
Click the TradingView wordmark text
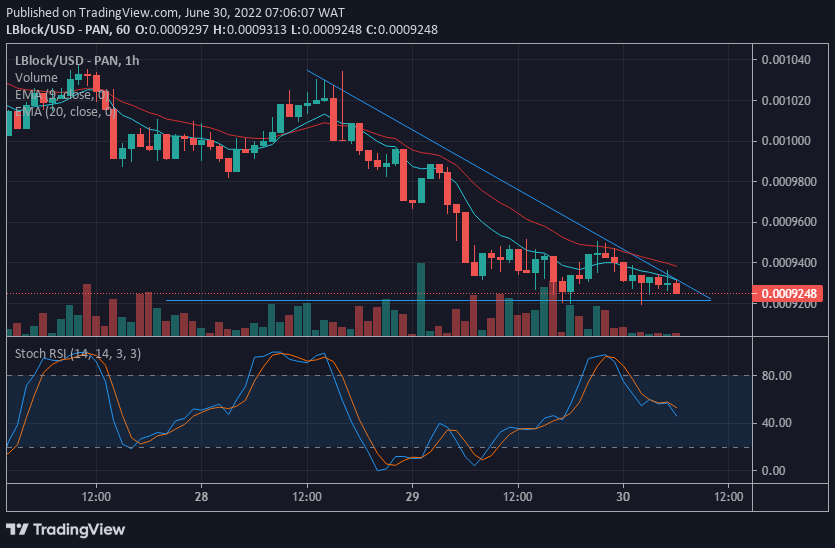pyautogui.click(x=79, y=529)
